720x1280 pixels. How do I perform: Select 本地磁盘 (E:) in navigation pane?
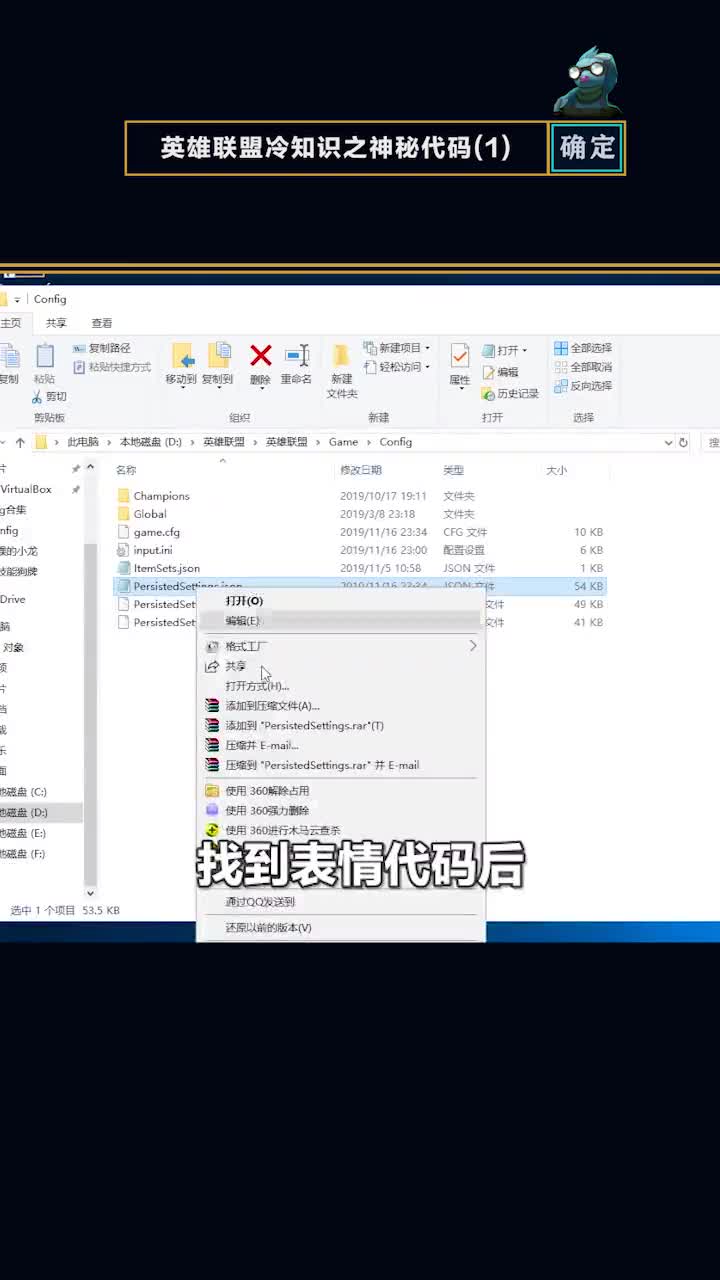coord(24,833)
